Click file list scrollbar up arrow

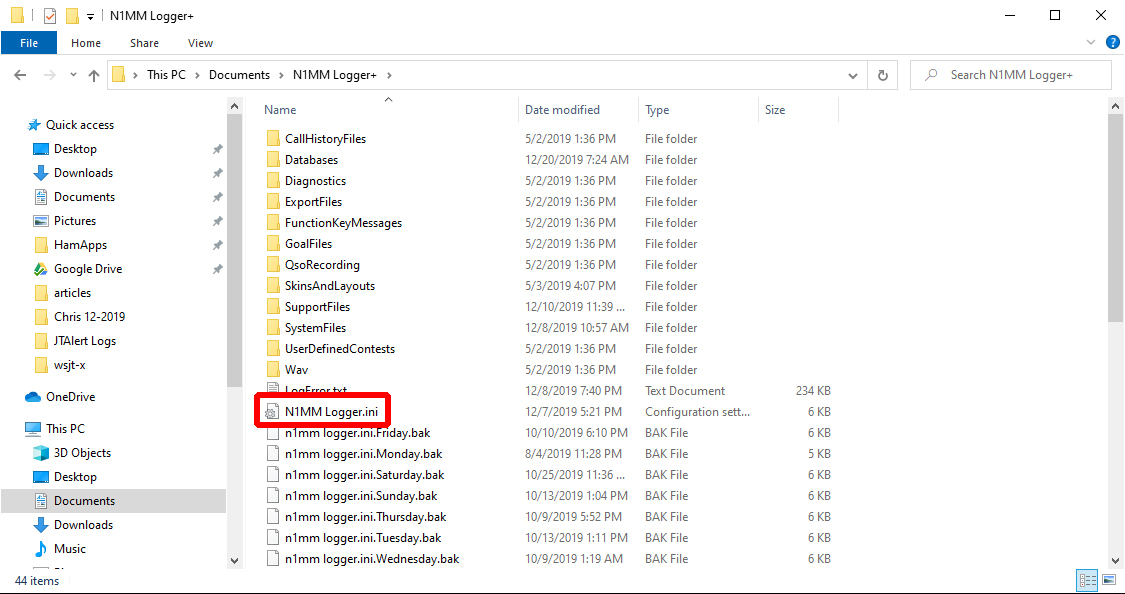(1115, 106)
